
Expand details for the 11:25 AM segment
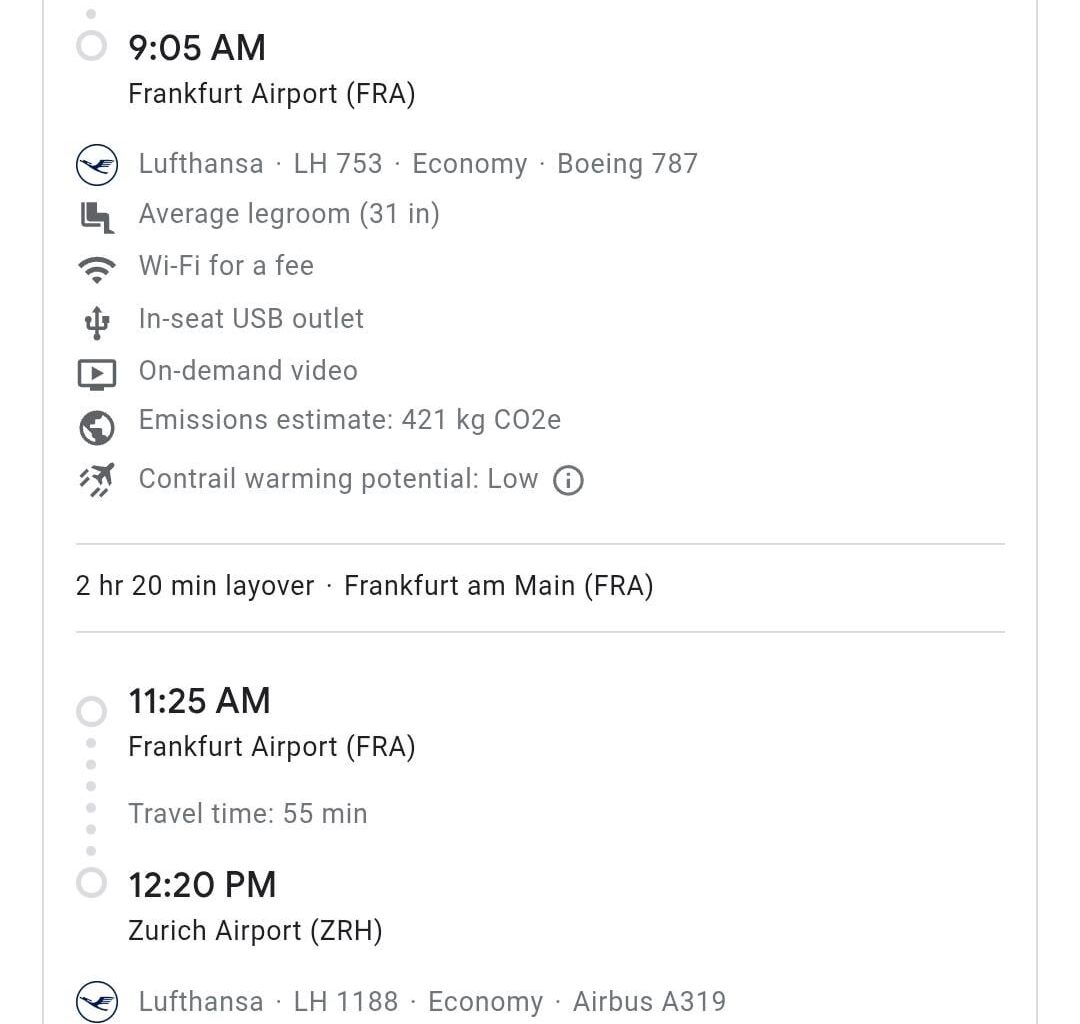click(199, 701)
